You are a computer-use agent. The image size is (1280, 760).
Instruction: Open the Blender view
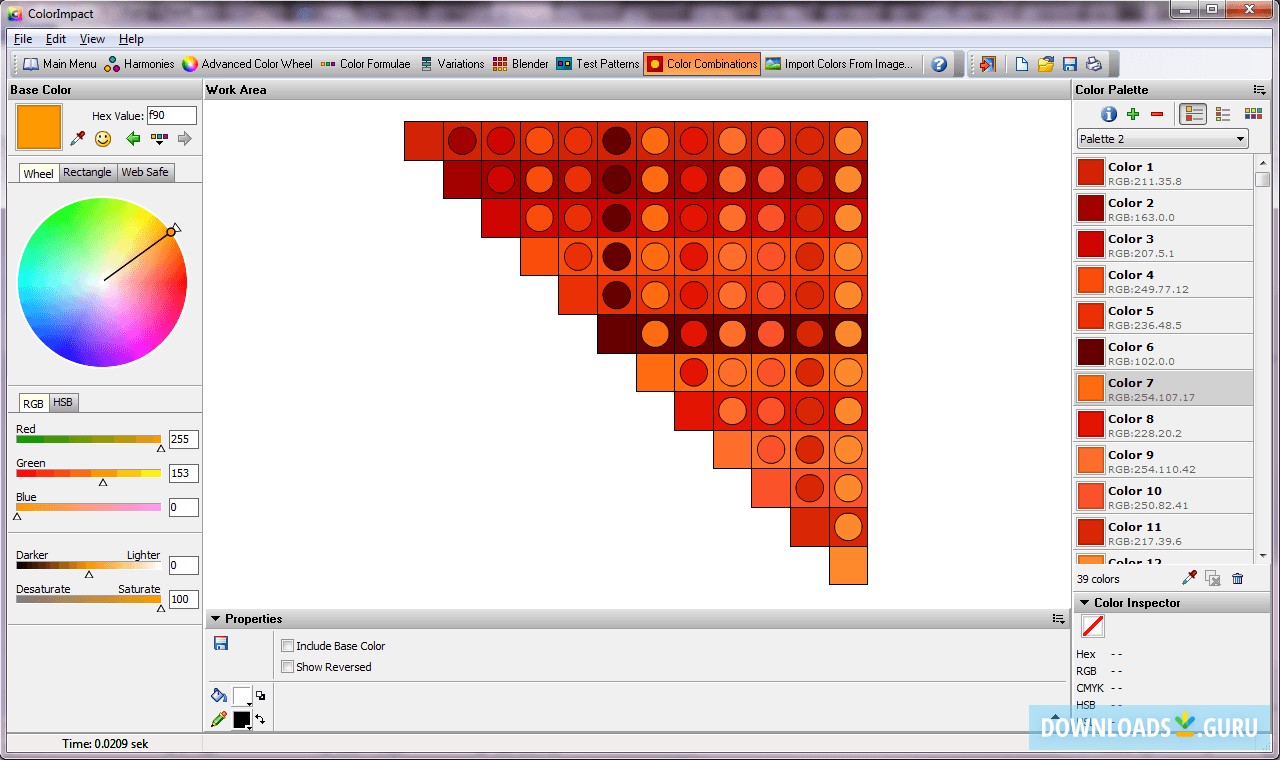(x=520, y=64)
